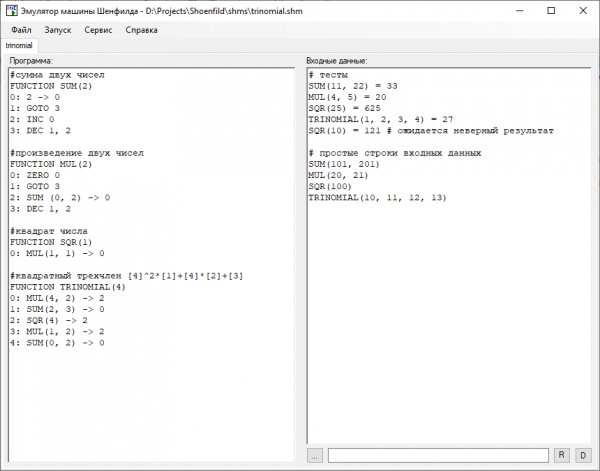600x471 pixels.
Task: Open the Файл menu
Action: pyautogui.click(x=21, y=30)
